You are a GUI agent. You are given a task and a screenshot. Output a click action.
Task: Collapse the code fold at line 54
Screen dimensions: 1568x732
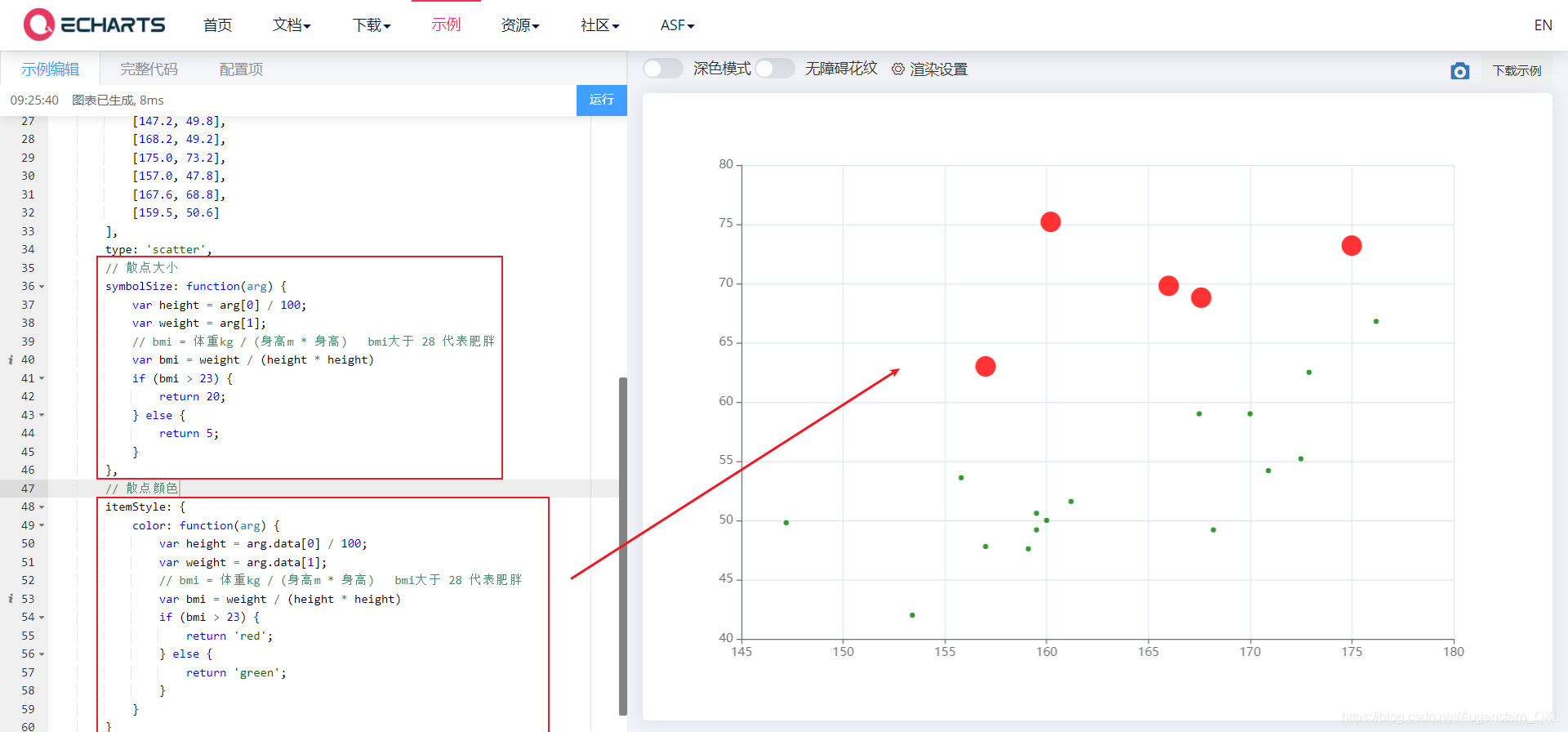42,618
